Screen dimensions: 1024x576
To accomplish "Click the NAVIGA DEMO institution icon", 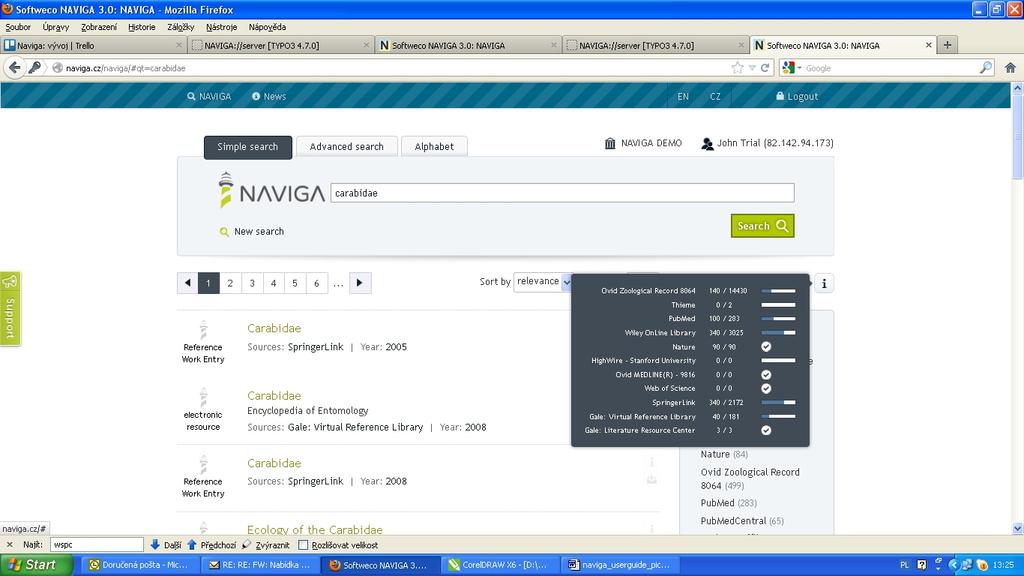I will [x=610, y=143].
